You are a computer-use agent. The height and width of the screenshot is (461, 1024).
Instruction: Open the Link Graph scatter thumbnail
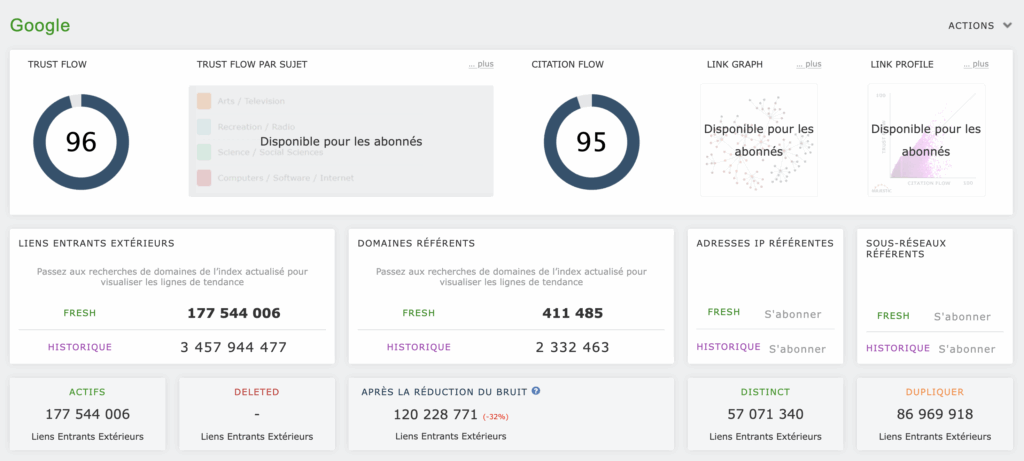pos(758,140)
